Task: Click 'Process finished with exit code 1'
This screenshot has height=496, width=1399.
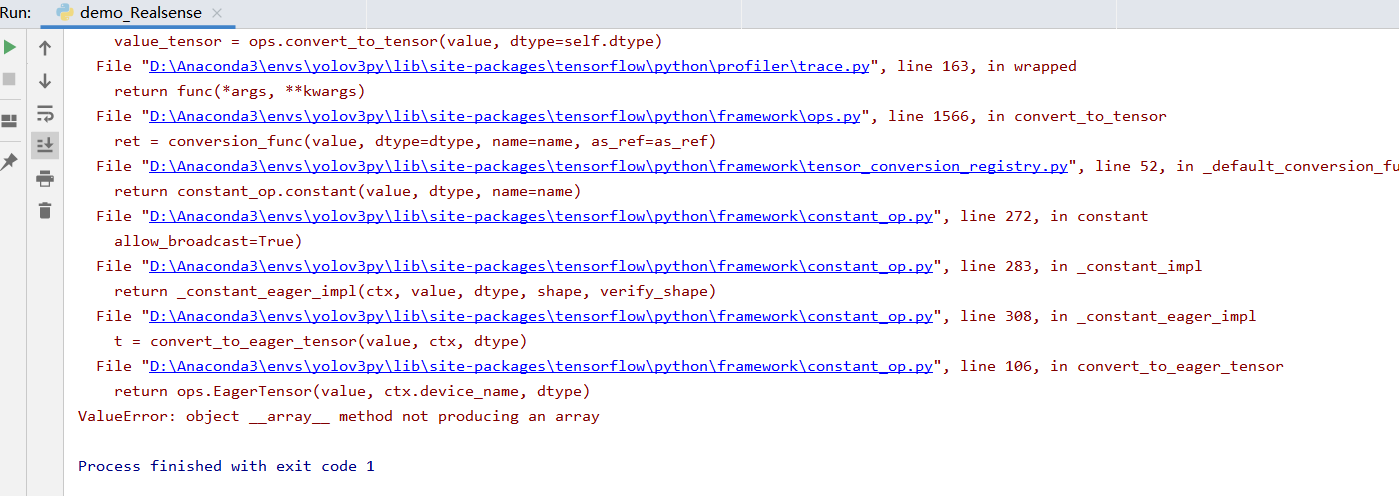Action: [226, 466]
